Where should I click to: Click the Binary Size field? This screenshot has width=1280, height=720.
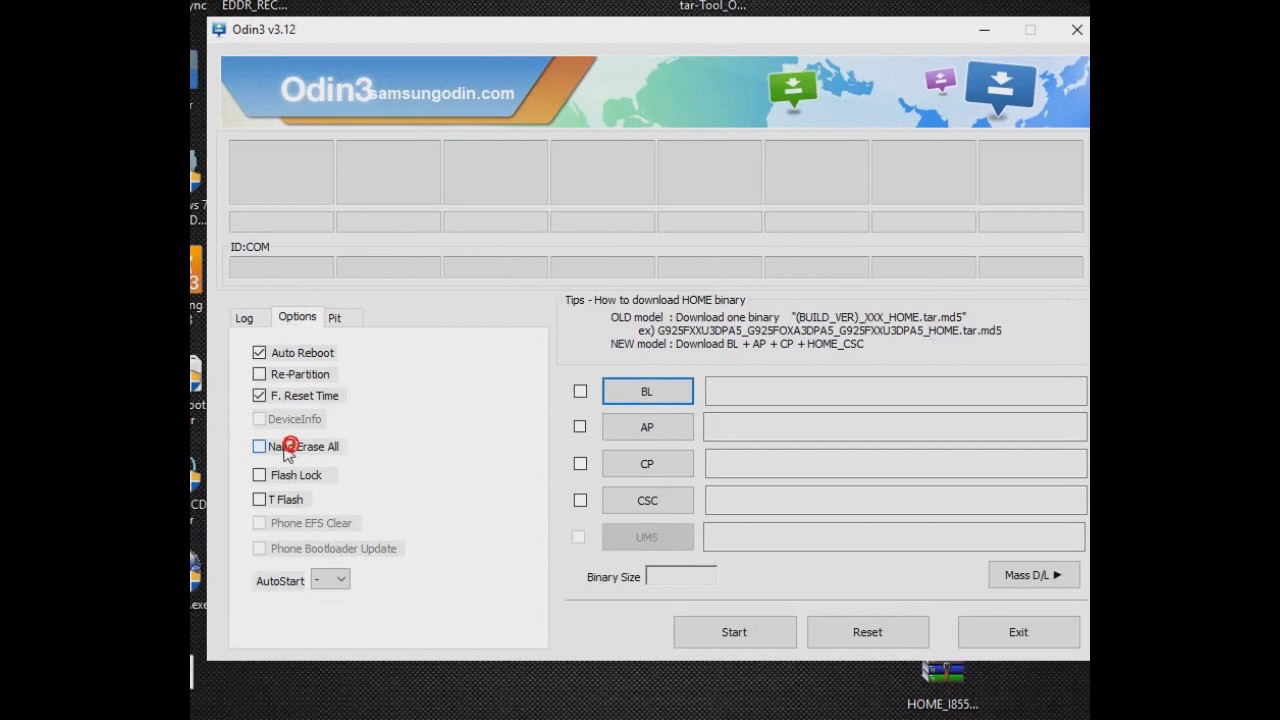coord(681,576)
